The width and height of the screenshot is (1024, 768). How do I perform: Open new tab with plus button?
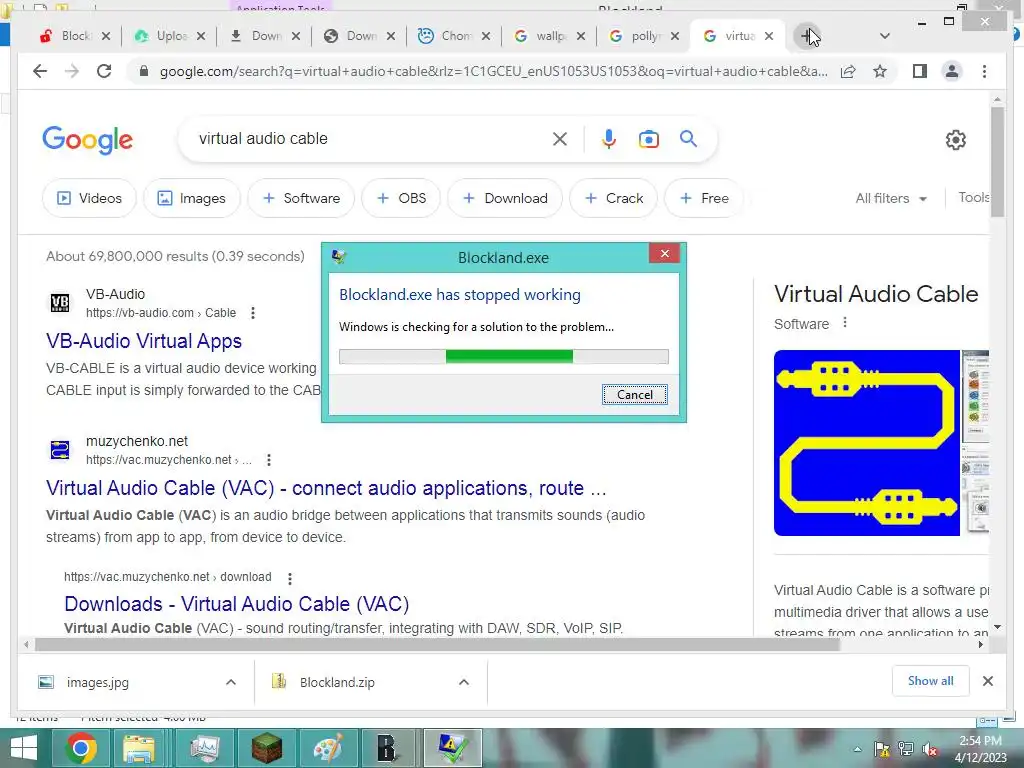click(808, 36)
